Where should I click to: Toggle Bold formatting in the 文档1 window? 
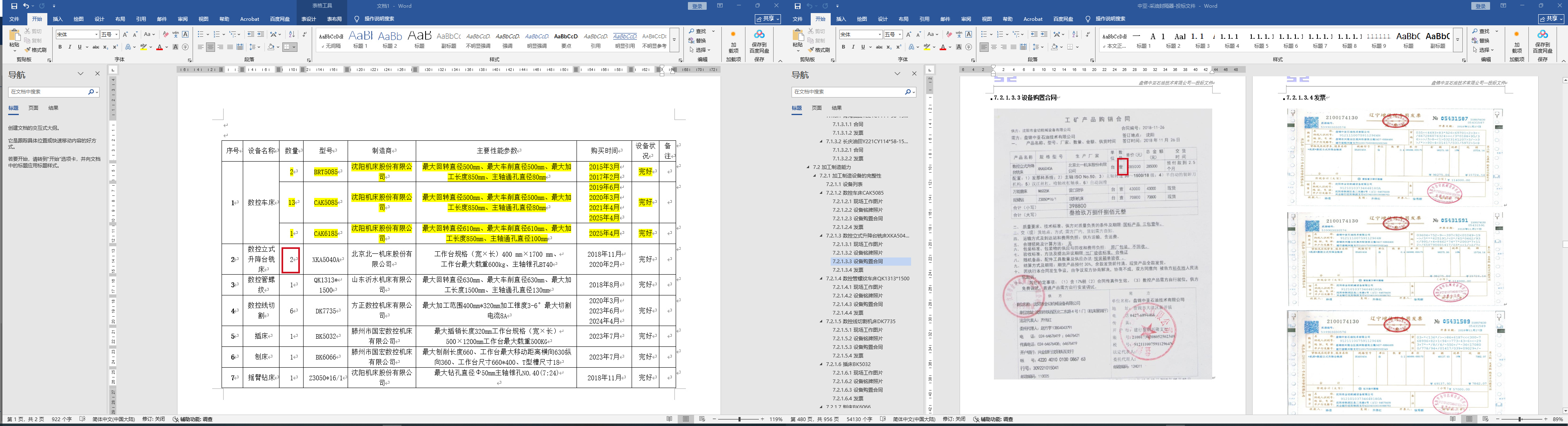tap(60, 47)
